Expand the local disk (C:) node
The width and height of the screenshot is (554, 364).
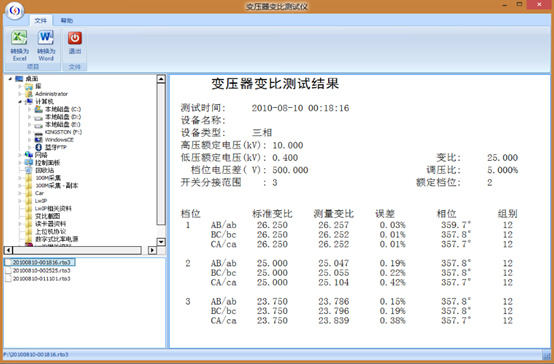point(29,110)
